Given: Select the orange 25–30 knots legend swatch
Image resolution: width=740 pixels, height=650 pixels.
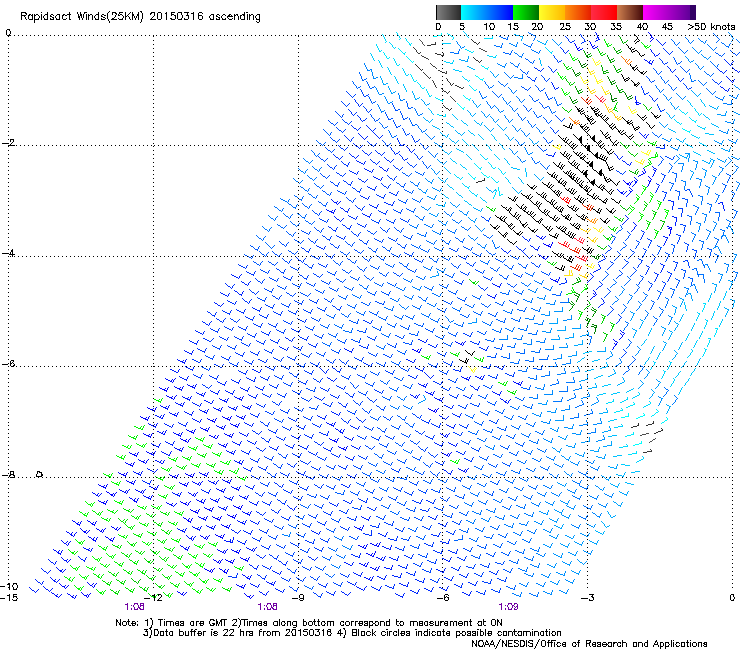Looking at the screenshot, I should [578, 12].
